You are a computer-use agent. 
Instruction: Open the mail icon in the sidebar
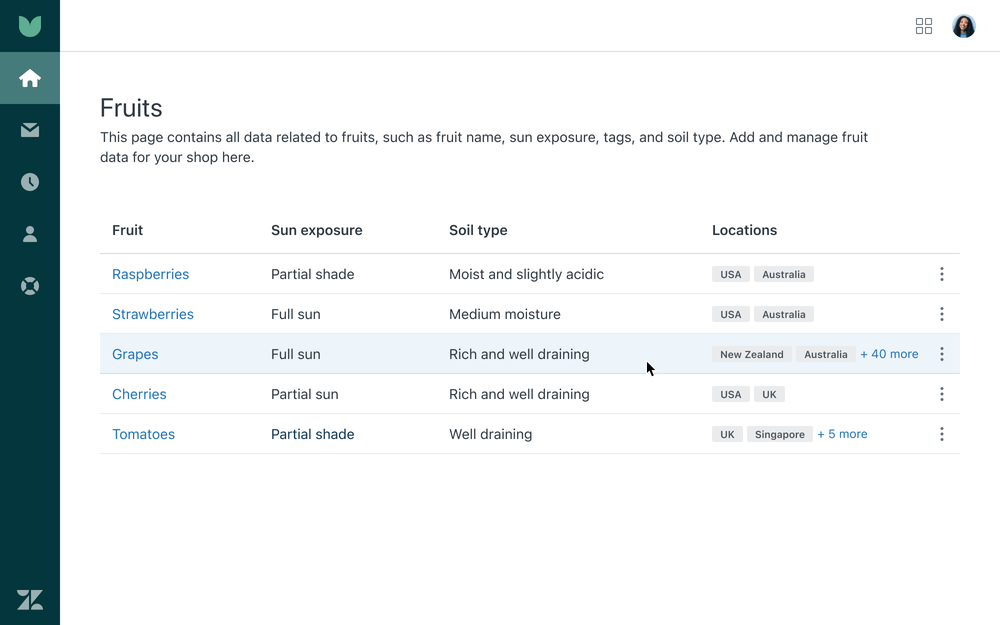pos(30,130)
